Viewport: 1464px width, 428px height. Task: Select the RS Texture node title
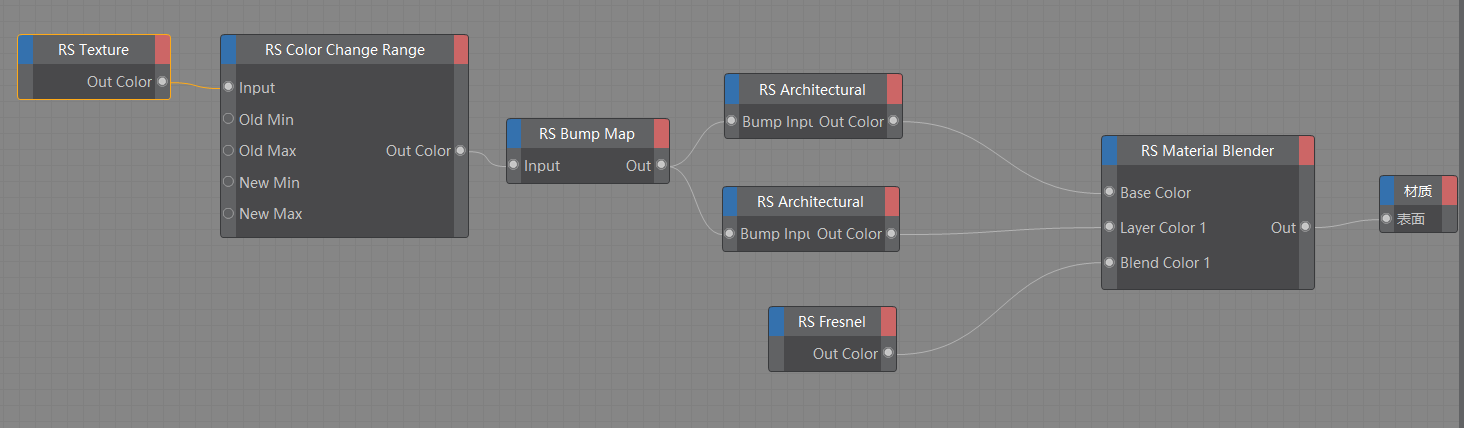[x=93, y=50]
